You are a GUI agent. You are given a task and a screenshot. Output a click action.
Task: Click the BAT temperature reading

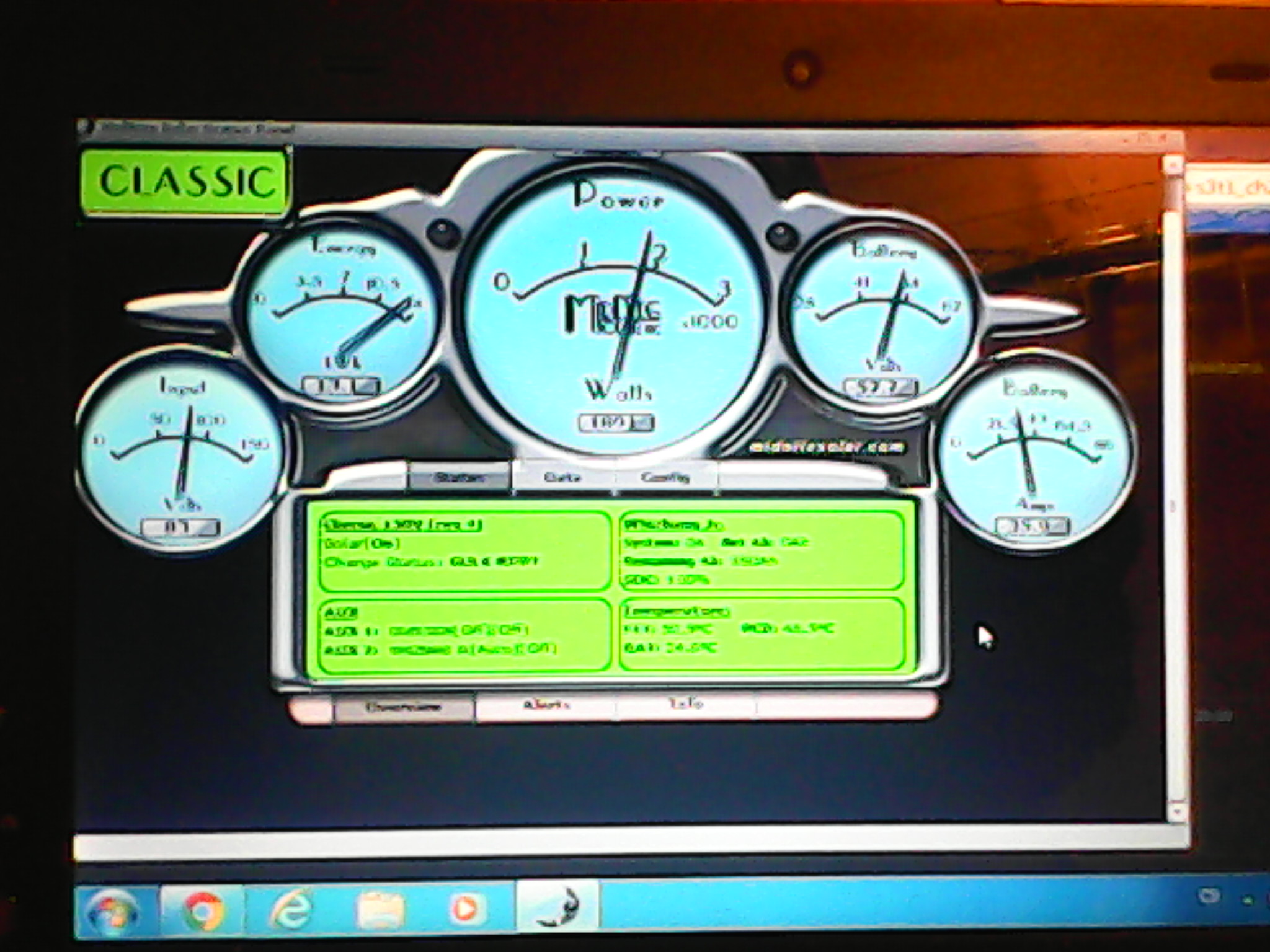pyautogui.click(x=671, y=649)
